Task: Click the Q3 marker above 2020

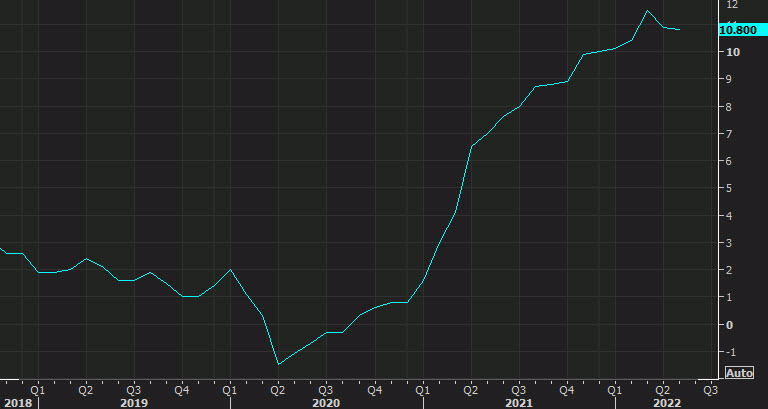Action: pyautogui.click(x=325, y=390)
